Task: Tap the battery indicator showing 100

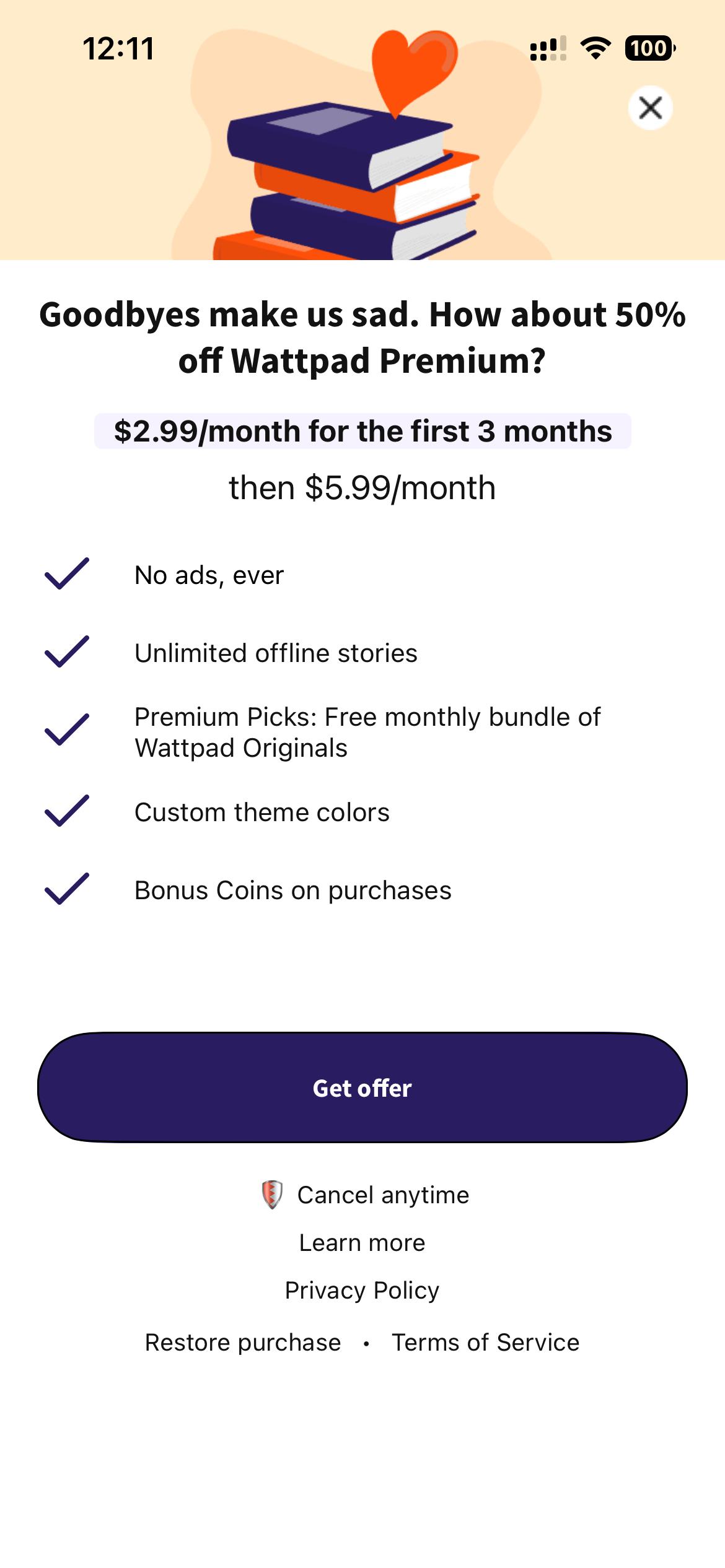Action: pyautogui.click(x=649, y=48)
